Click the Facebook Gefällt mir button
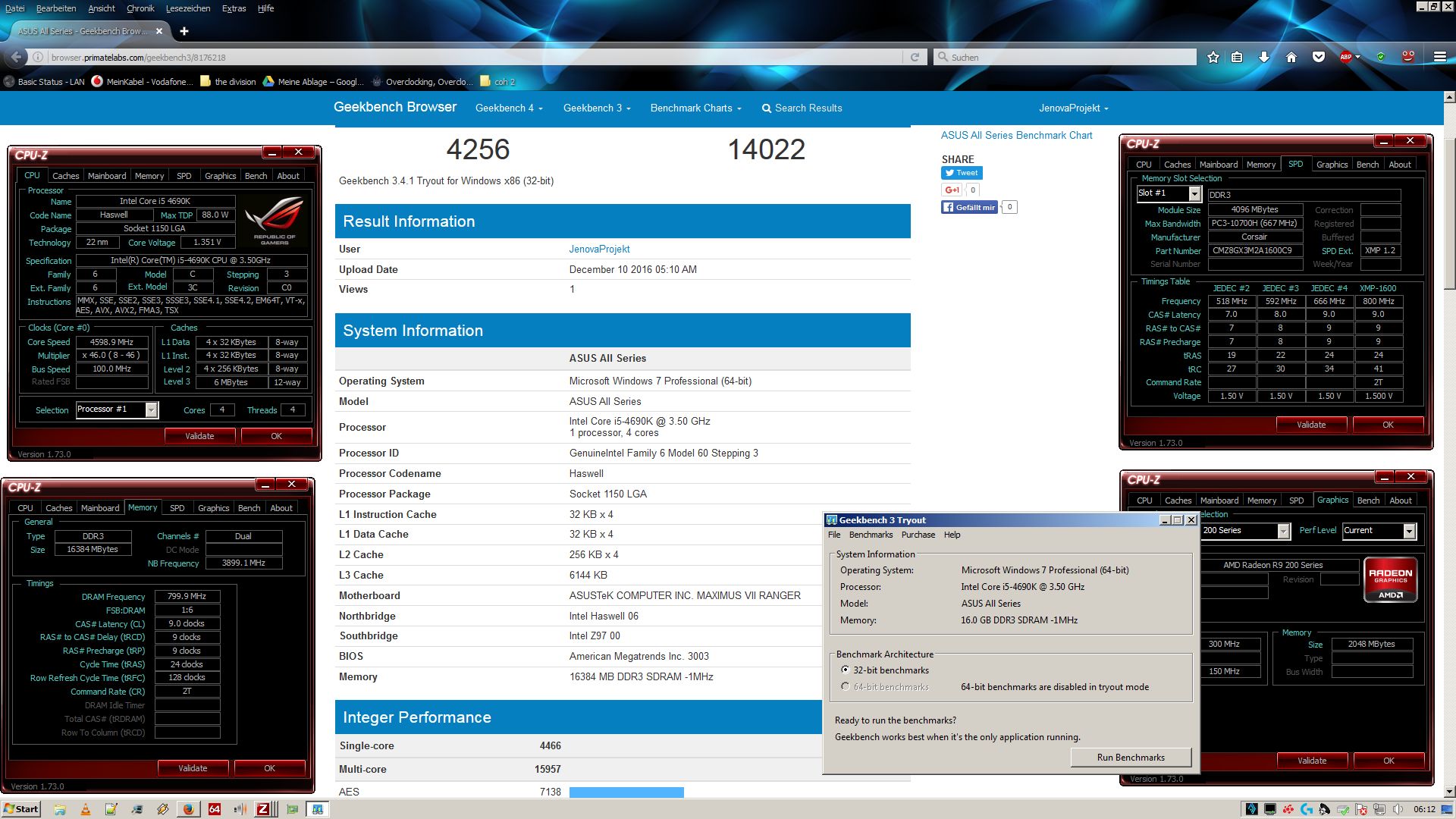The width and height of the screenshot is (1456, 819). [969, 207]
